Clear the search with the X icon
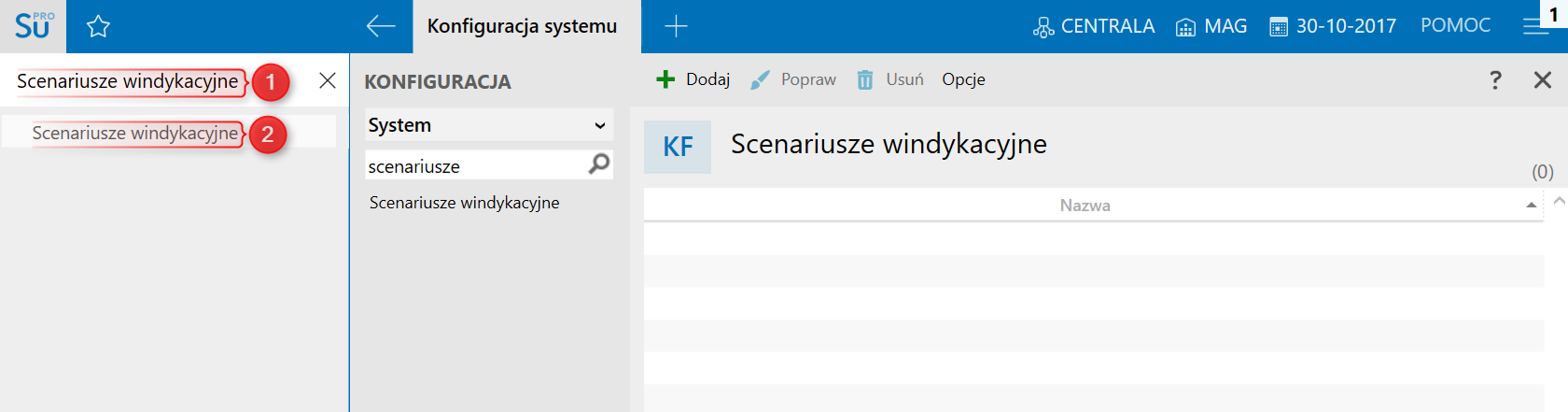This screenshot has height=412, width=1568. [x=327, y=80]
